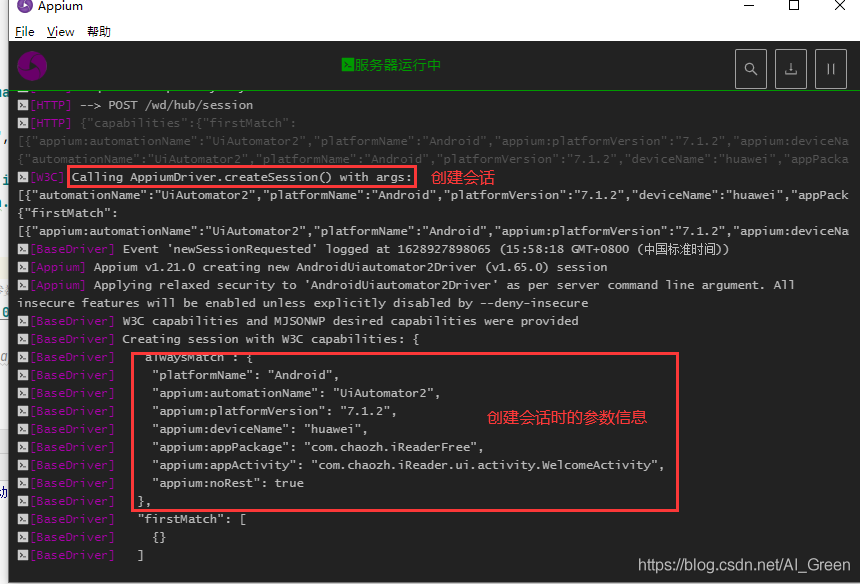Click log icon before the W3C line
The width and height of the screenshot is (860, 584).
22,177
